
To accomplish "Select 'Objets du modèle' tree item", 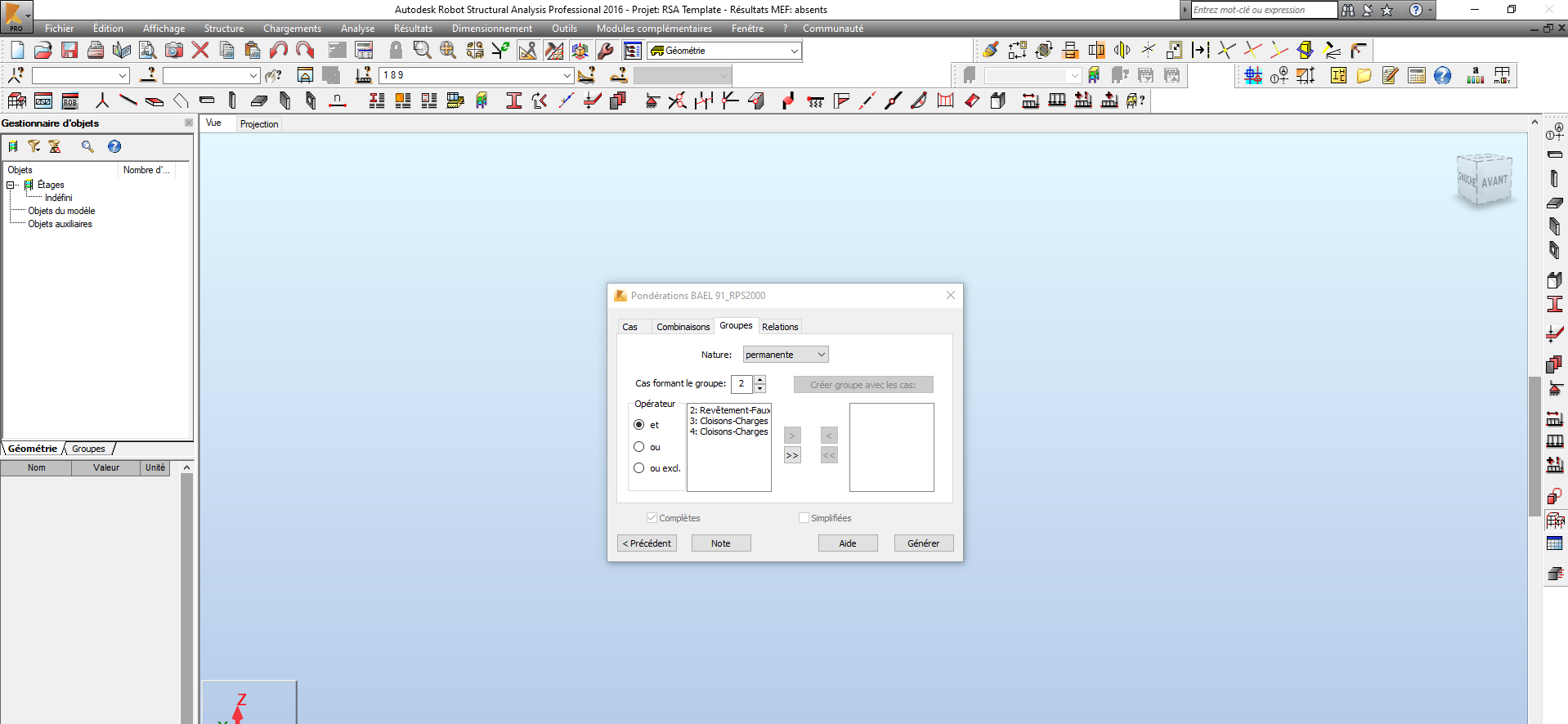I will point(61,211).
